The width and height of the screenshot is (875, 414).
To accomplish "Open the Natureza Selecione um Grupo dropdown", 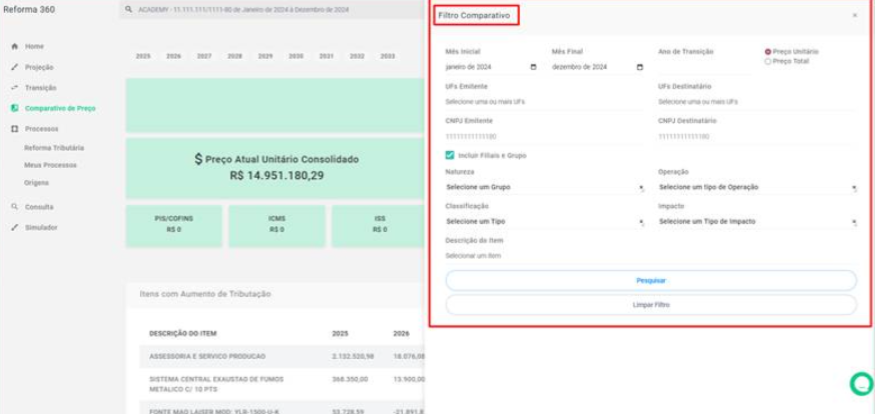I will click(545, 187).
